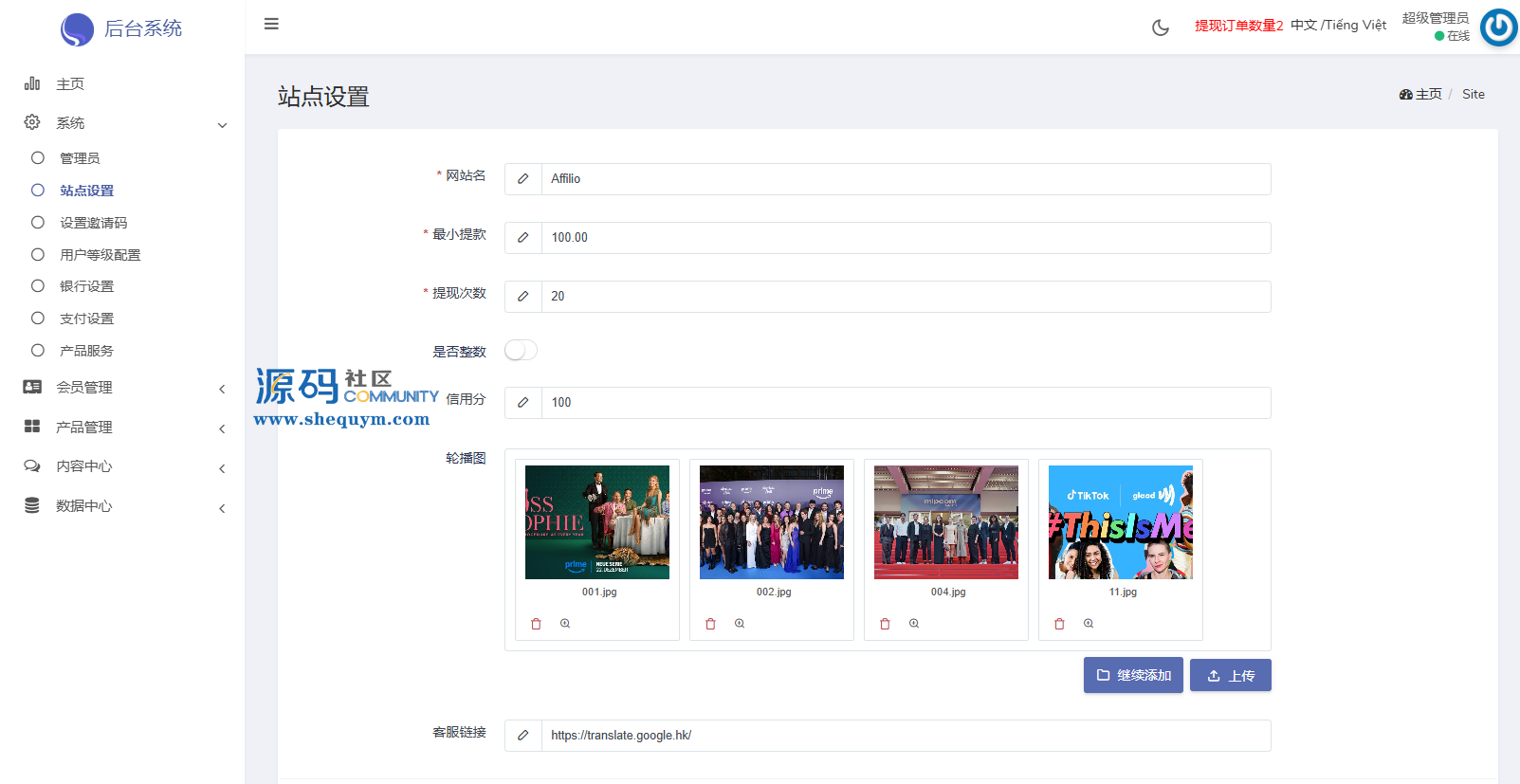Delete image 001.jpg with trash icon
1520x784 pixels.
click(536, 624)
